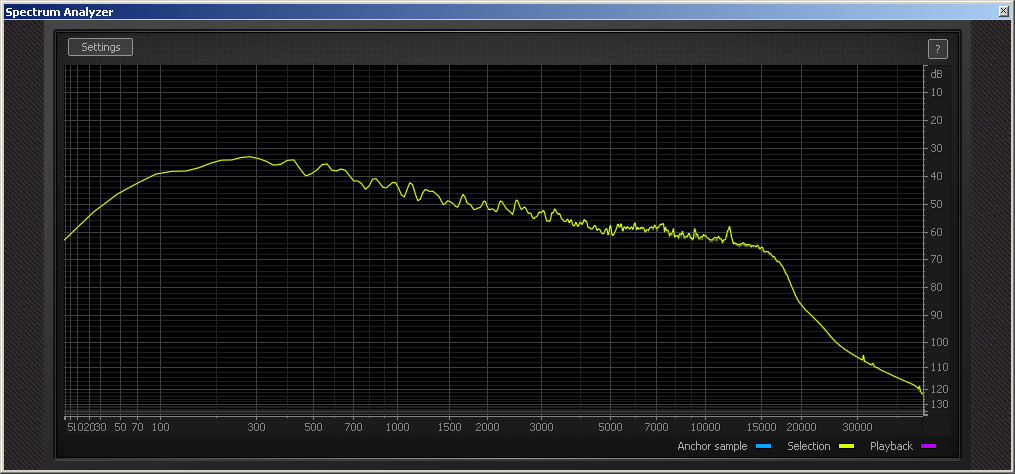The height and width of the screenshot is (474, 1015).
Task: Close the Spectrum Analyzer window
Action: coord(1003,11)
